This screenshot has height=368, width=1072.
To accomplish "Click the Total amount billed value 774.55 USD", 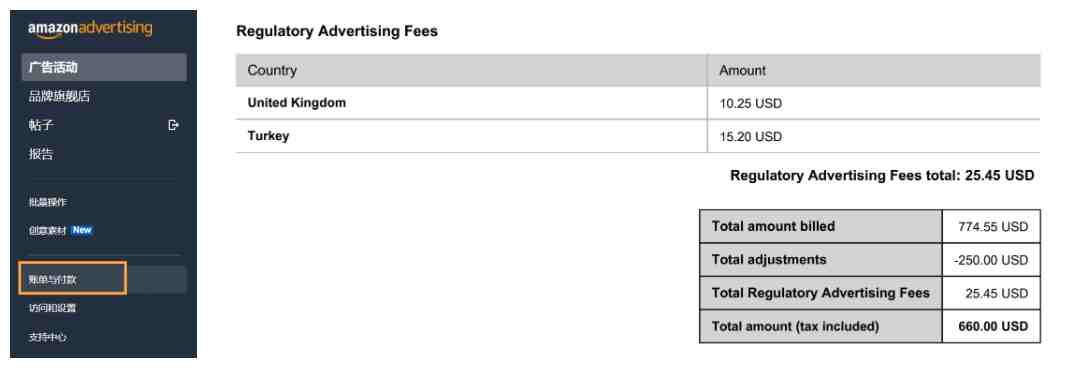I will (993, 227).
